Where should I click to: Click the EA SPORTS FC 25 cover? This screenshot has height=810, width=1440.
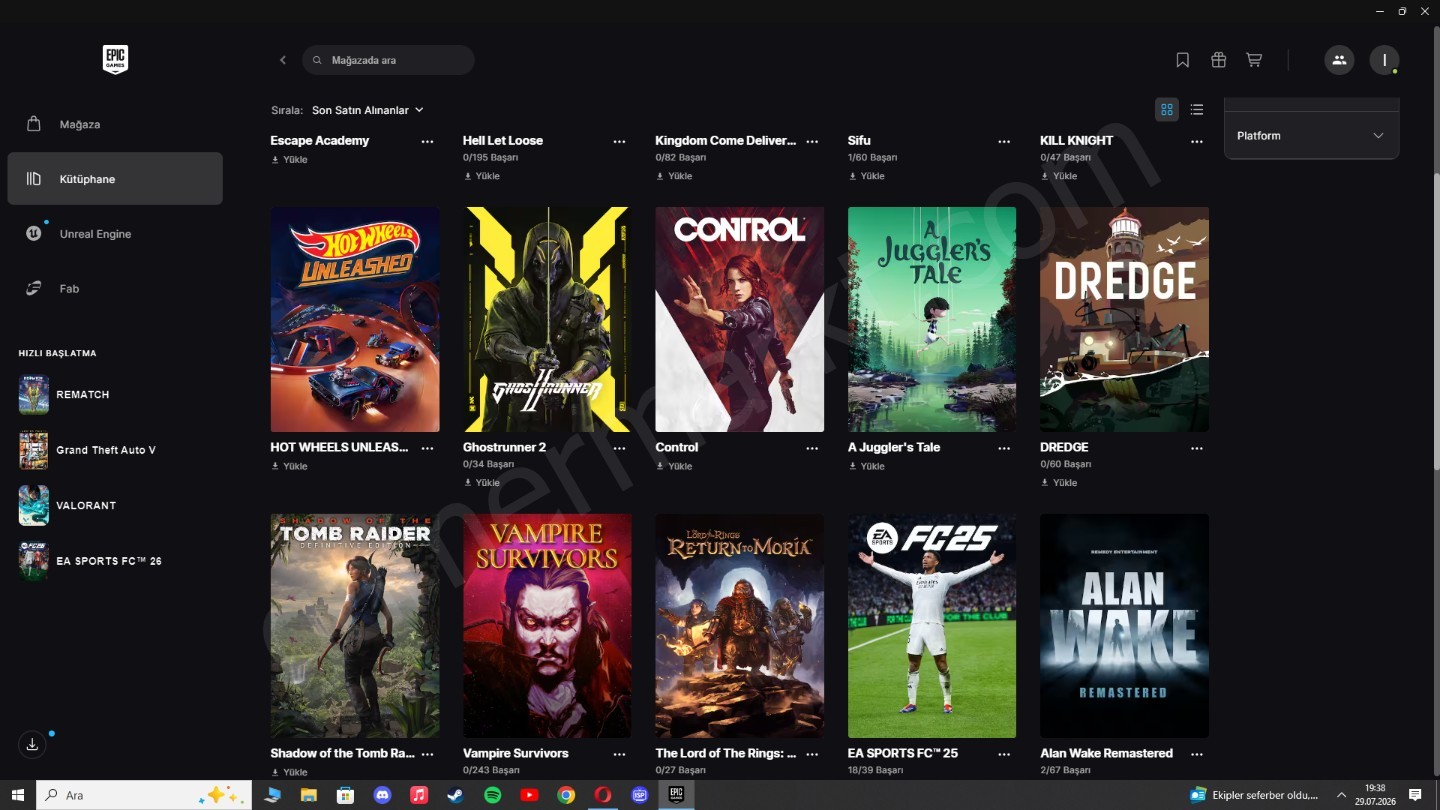[x=932, y=626]
